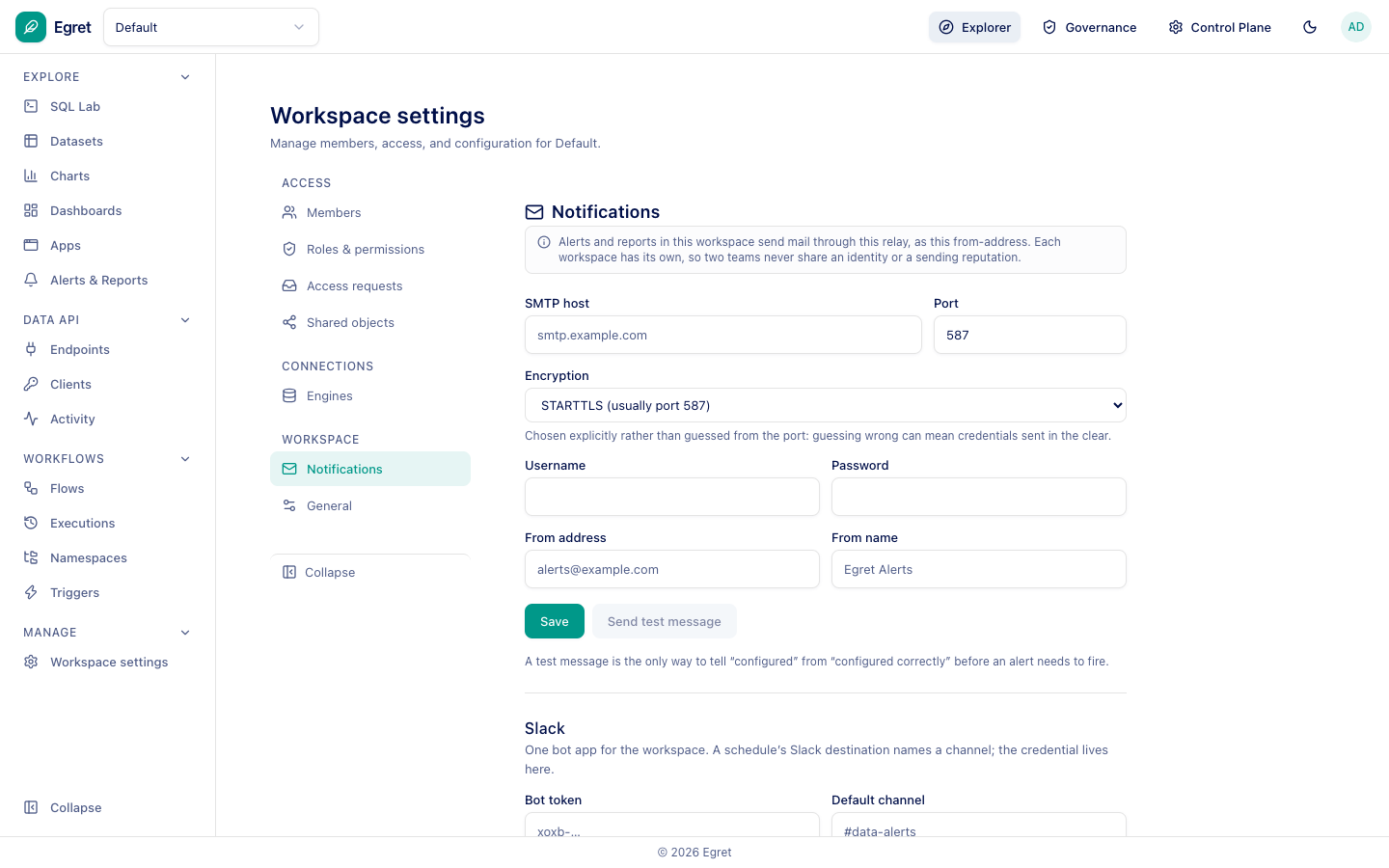Open the Default workspace selector dropdown
This screenshot has width=1389, height=868.
[211, 27]
